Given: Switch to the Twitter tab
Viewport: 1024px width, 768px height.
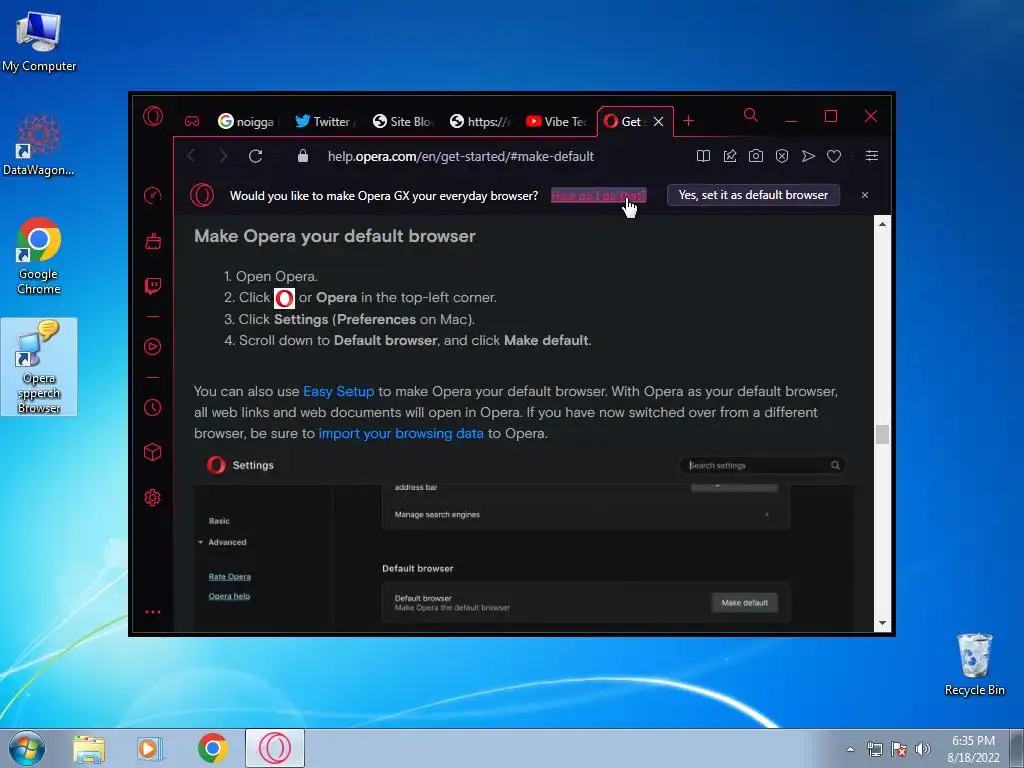Looking at the screenshot, I should coord(324,121).
